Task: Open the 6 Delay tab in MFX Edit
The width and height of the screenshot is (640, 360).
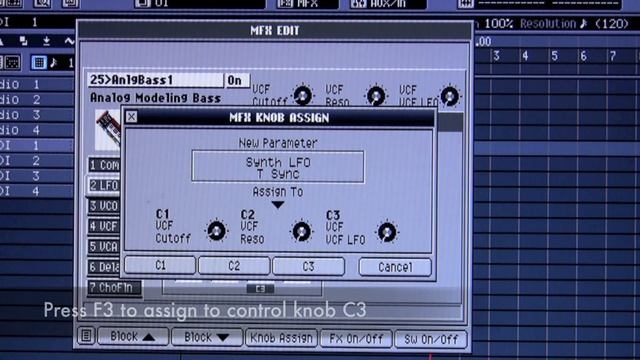Action: click(x=104, y=267)
